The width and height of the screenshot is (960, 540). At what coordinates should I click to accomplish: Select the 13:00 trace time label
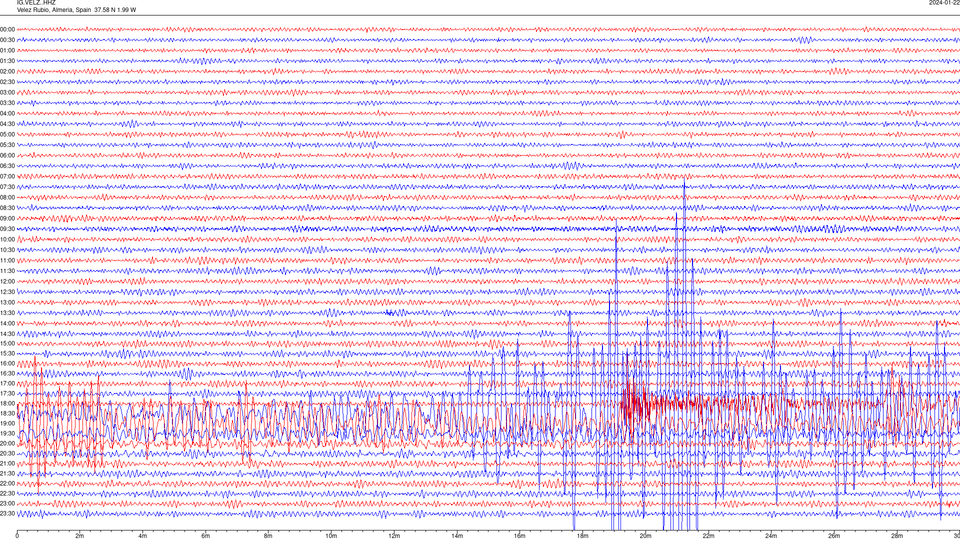pyautogui.click(x=7, y=302)
